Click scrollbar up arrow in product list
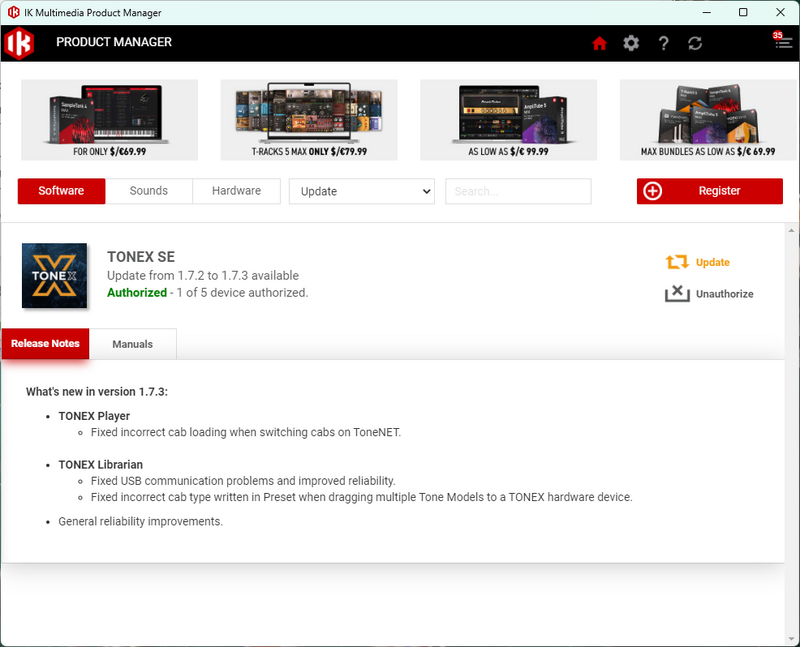Screen dimensions: 800x647 (x=792, y=230)
